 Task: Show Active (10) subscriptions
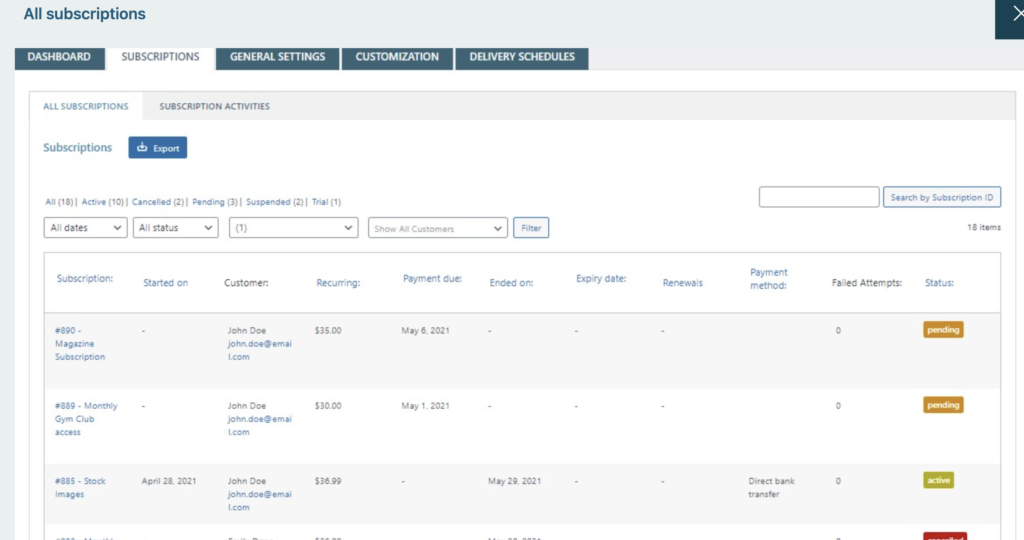[x=103, y=202]
